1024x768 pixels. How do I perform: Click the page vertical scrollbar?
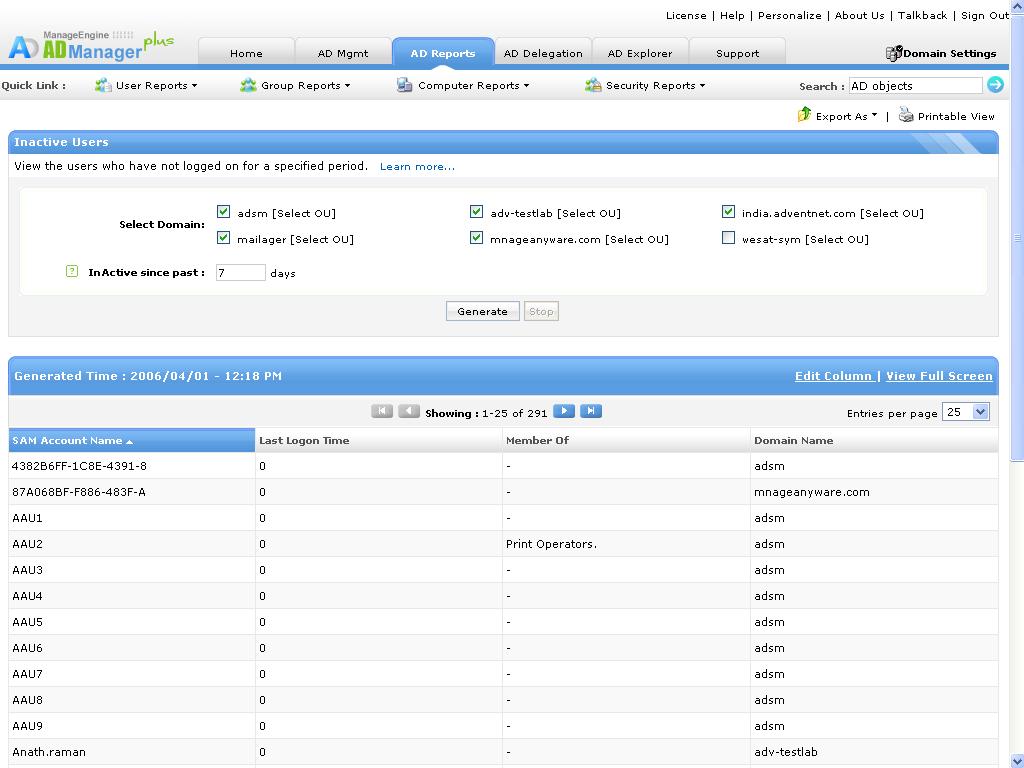[x=1017, y=238]
